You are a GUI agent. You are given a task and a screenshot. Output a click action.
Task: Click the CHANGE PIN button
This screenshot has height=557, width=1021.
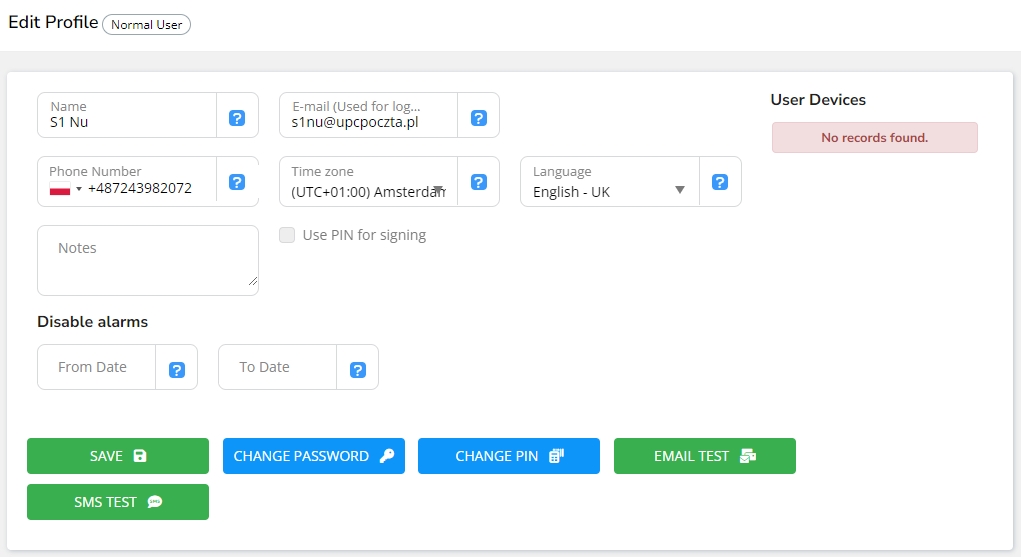[x=508, y=456]
